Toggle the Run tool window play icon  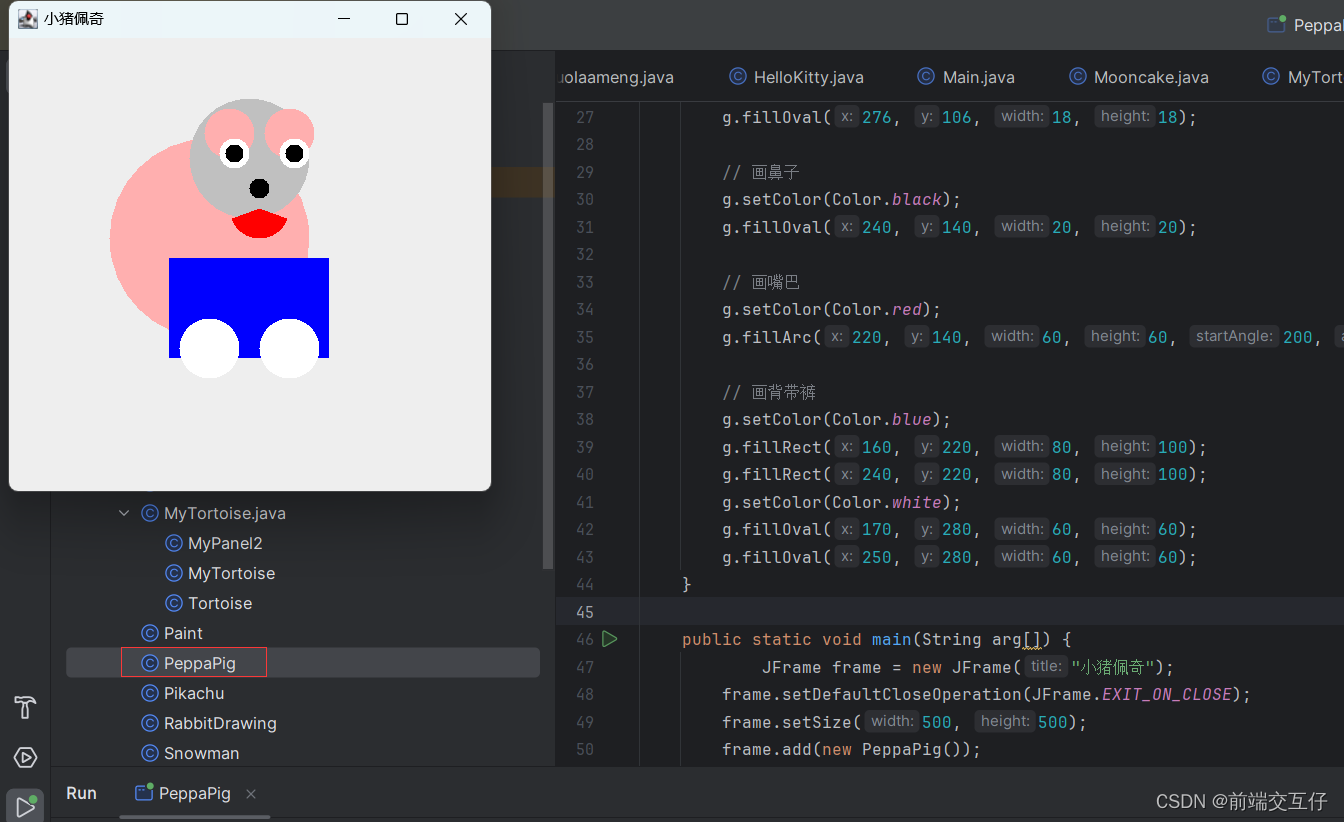coord(25,806)
